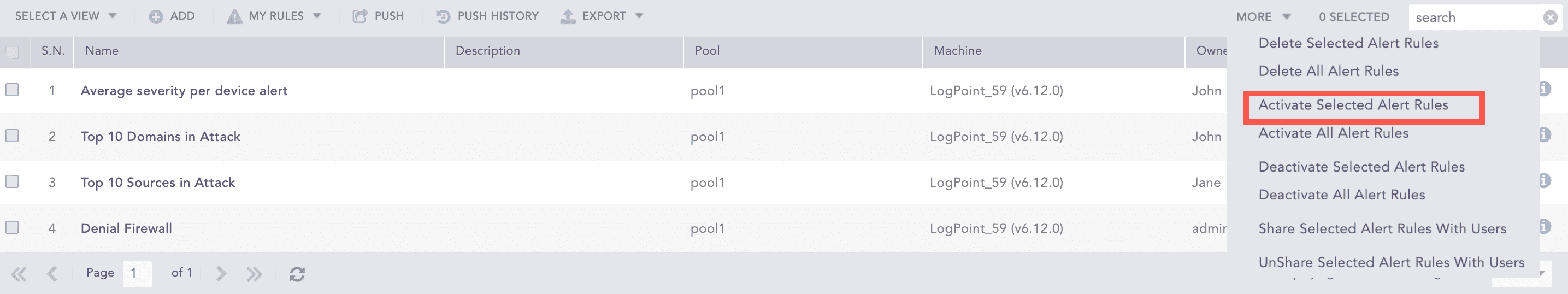Click the Export upload icon
The width and height of the screenshot is (1568, 294).
568,16
